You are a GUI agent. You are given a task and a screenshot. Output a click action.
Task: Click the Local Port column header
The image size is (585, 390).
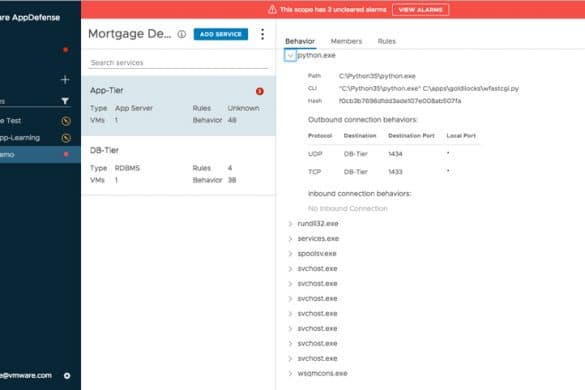pos(461,136)
